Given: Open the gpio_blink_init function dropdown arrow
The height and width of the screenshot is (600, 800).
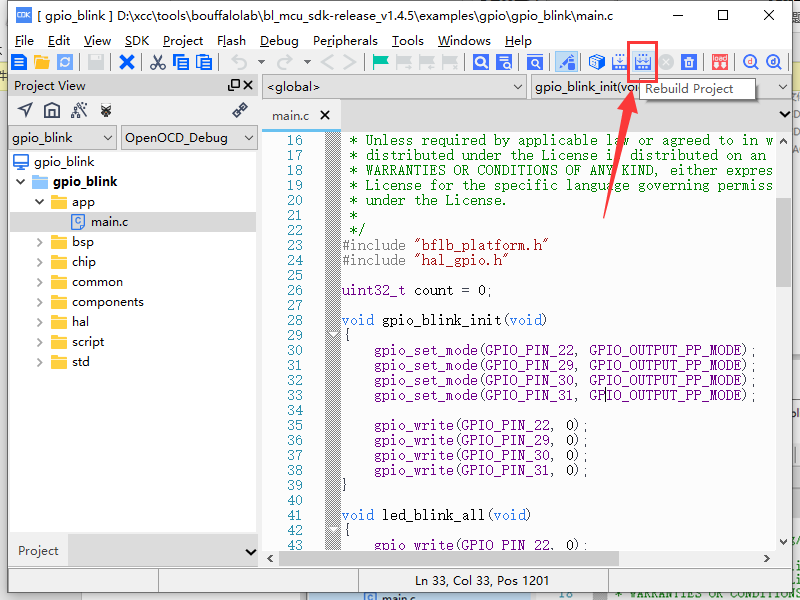Looking at the screenshot, I should [x=783, y=87].
